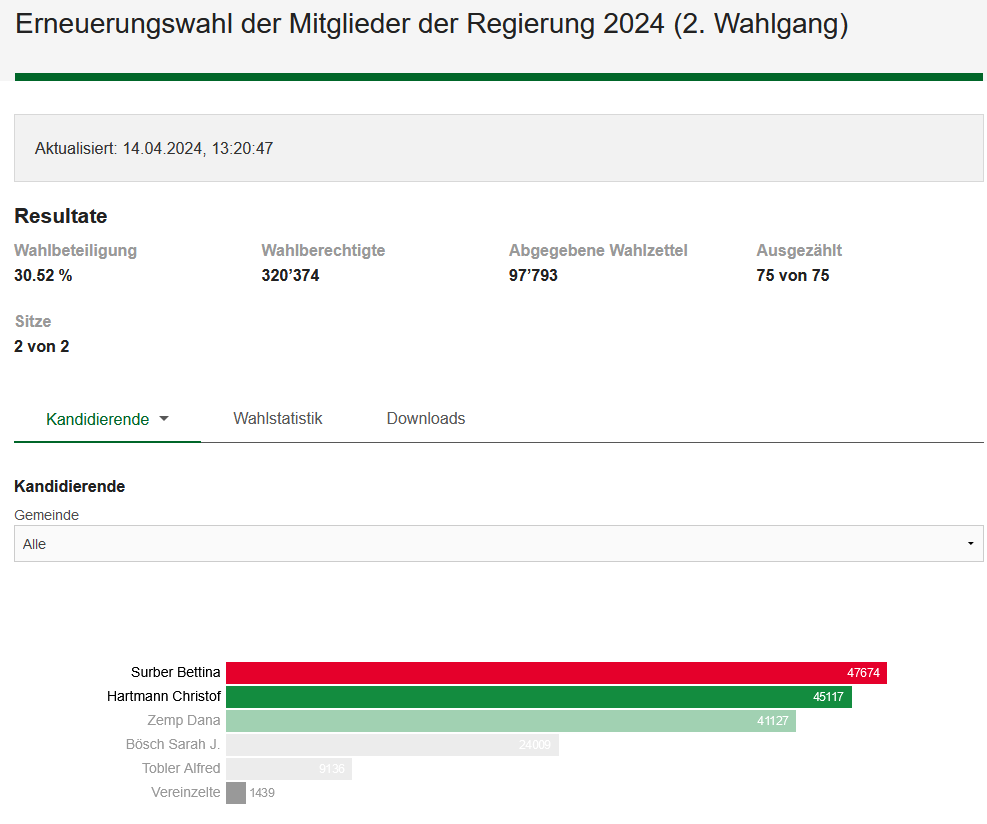This screenshot has width=987, height=824.
Task: Select the Bösch Sarah J. result bar
Action: click(393, 744)
